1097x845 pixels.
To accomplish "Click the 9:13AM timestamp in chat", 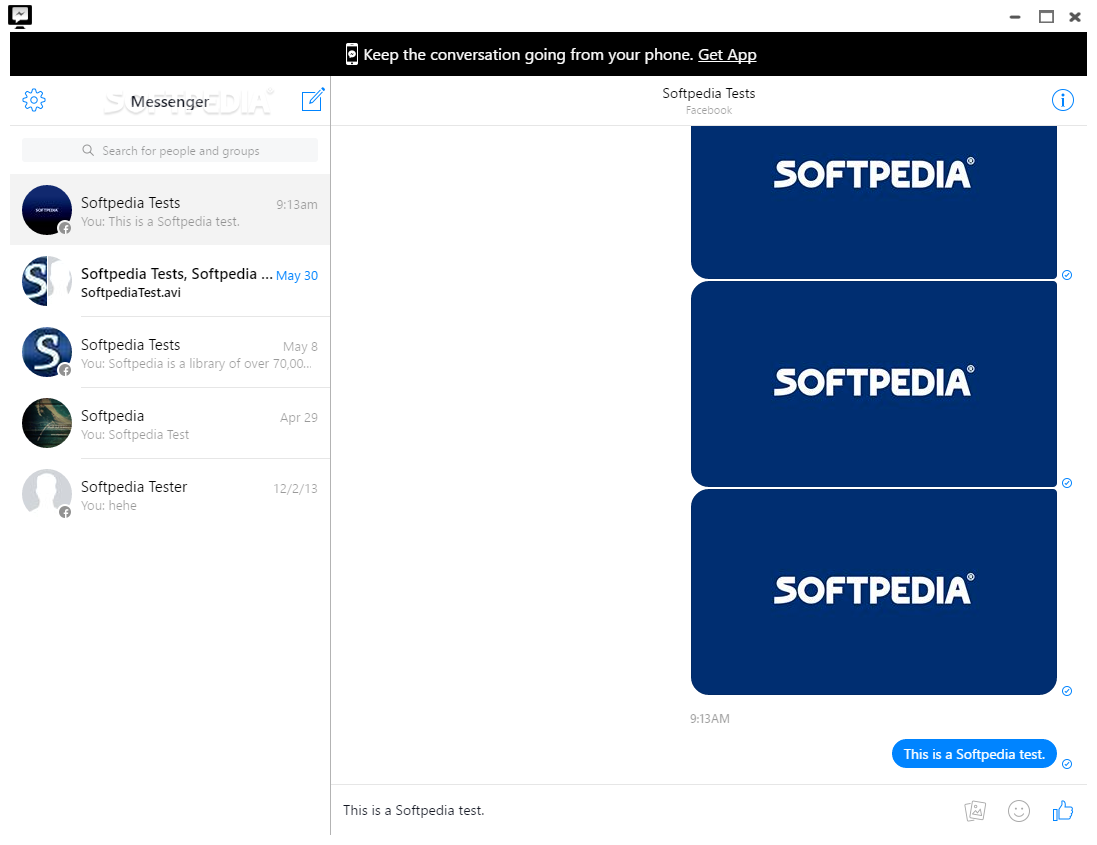I will pyautogui.click(x=709, y=718).
